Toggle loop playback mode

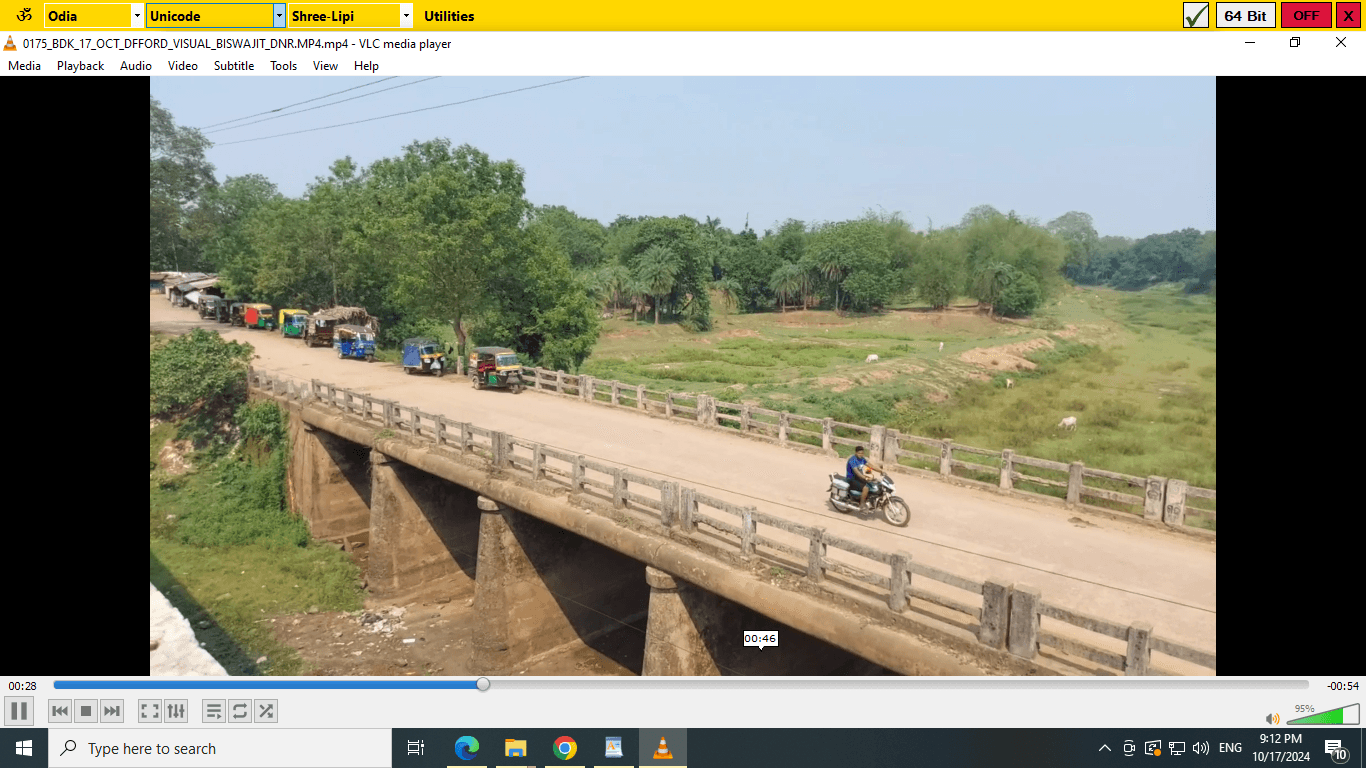coord(240,711)
